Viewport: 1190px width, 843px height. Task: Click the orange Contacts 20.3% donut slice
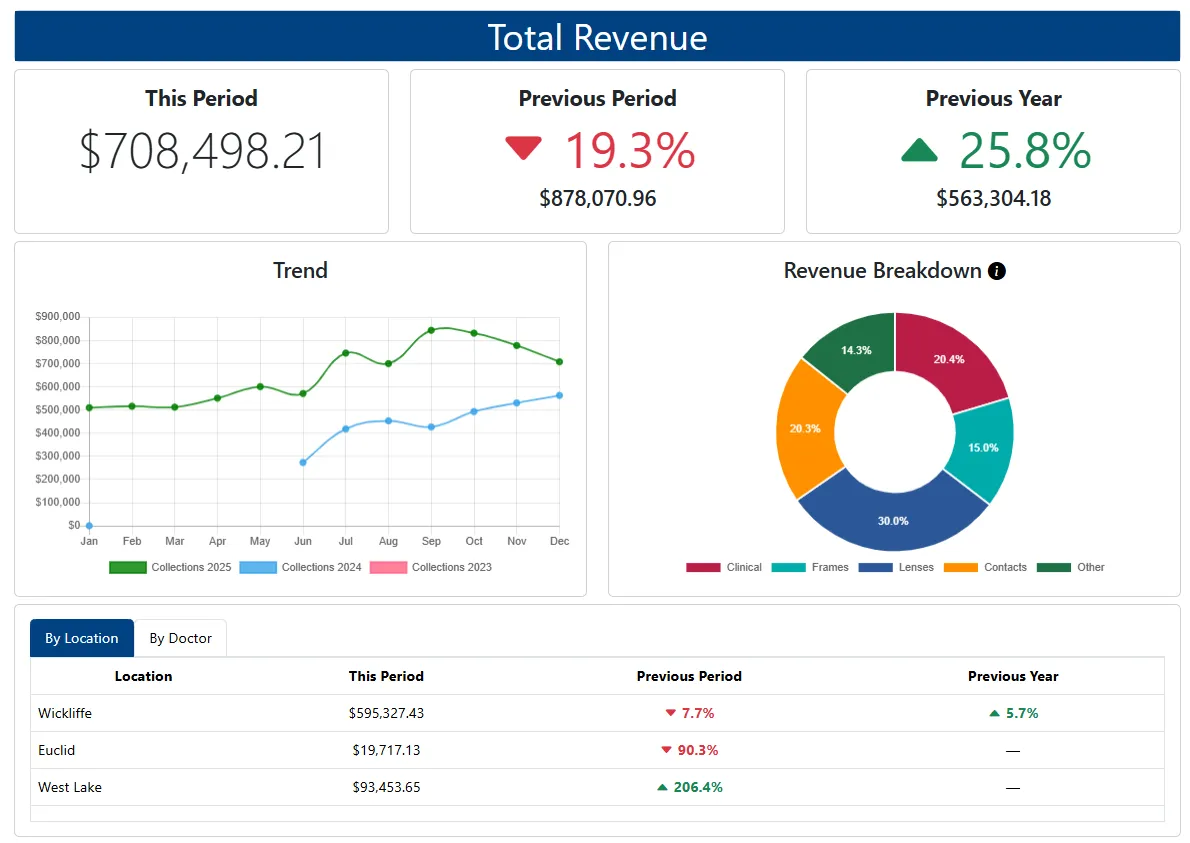pyautogui.click(x=806, y=428)
